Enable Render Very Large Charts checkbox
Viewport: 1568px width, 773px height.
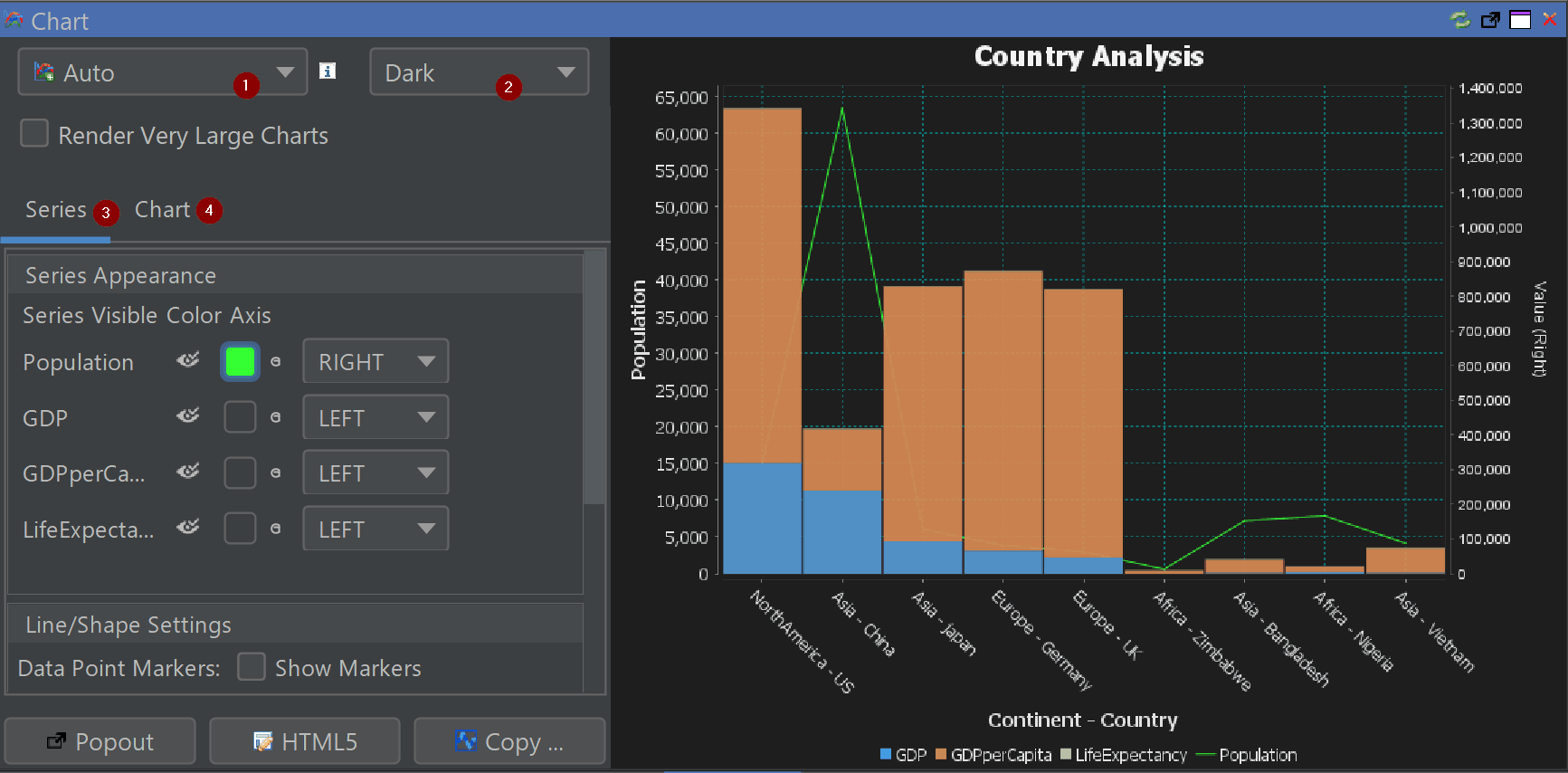[34, 134]
